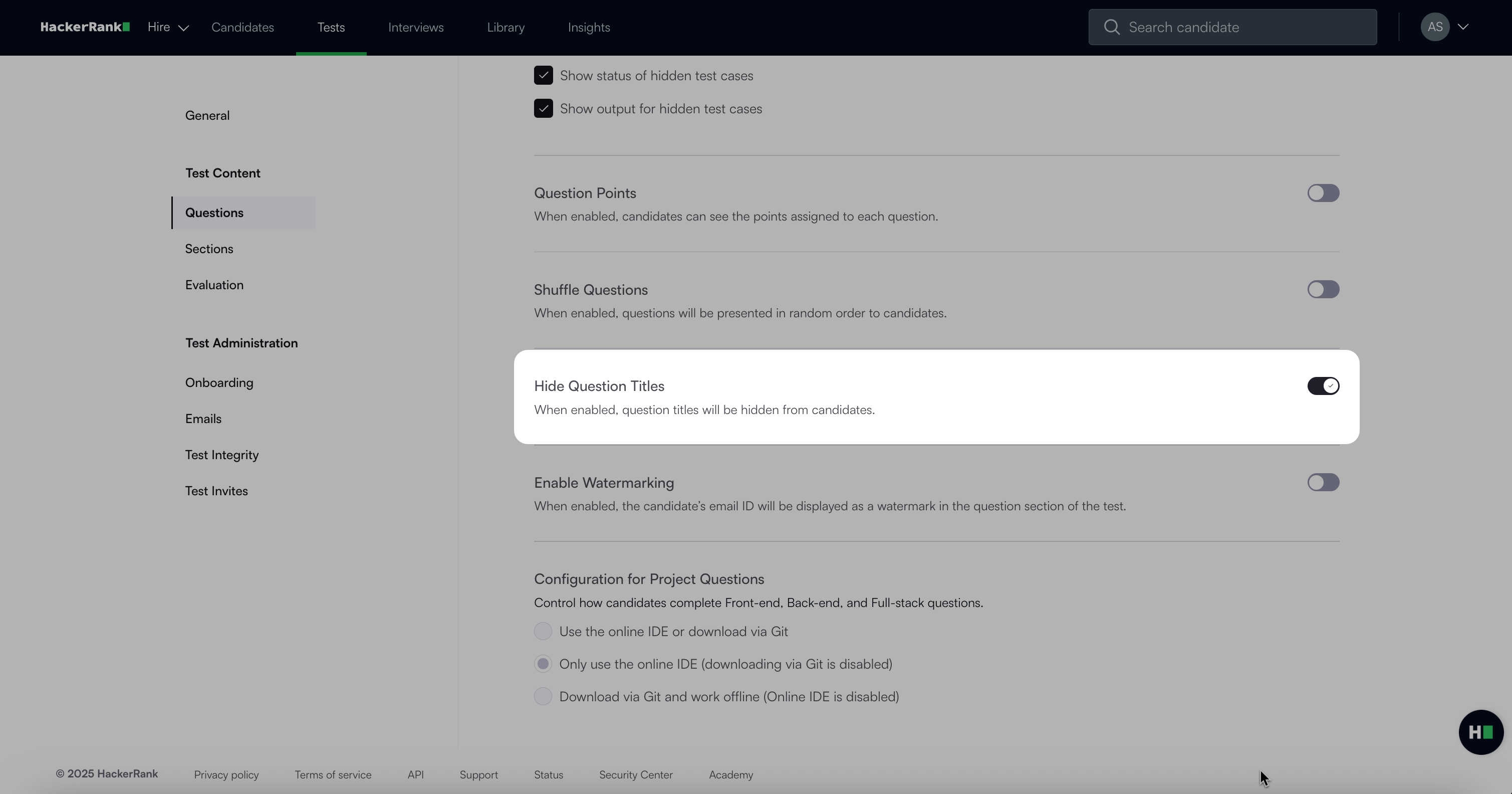Uncheck Show output for hidden test cases
This screenshot has width=1512, height=794.
(x=543, y=109)
